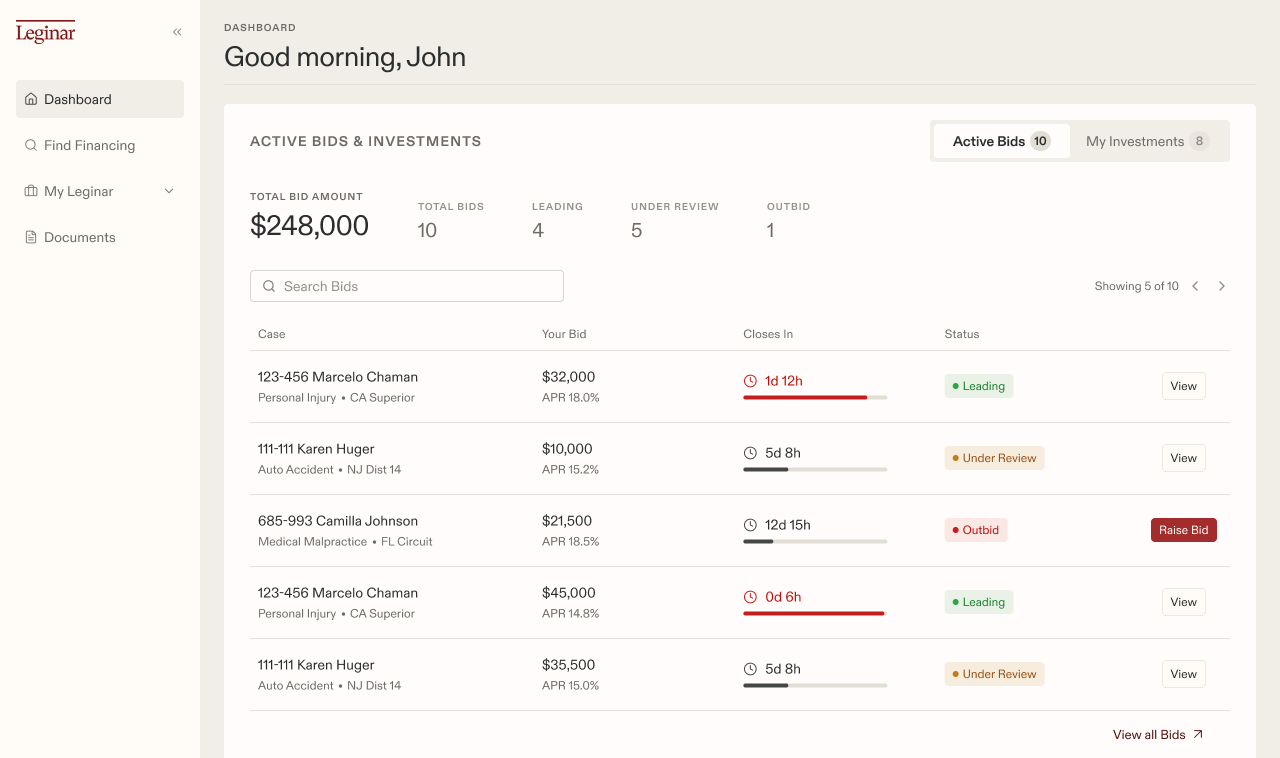Viewport: 1280px width, 758px height.
Task: Open My Leginar in the sidebar
Action: click(100, 191)
